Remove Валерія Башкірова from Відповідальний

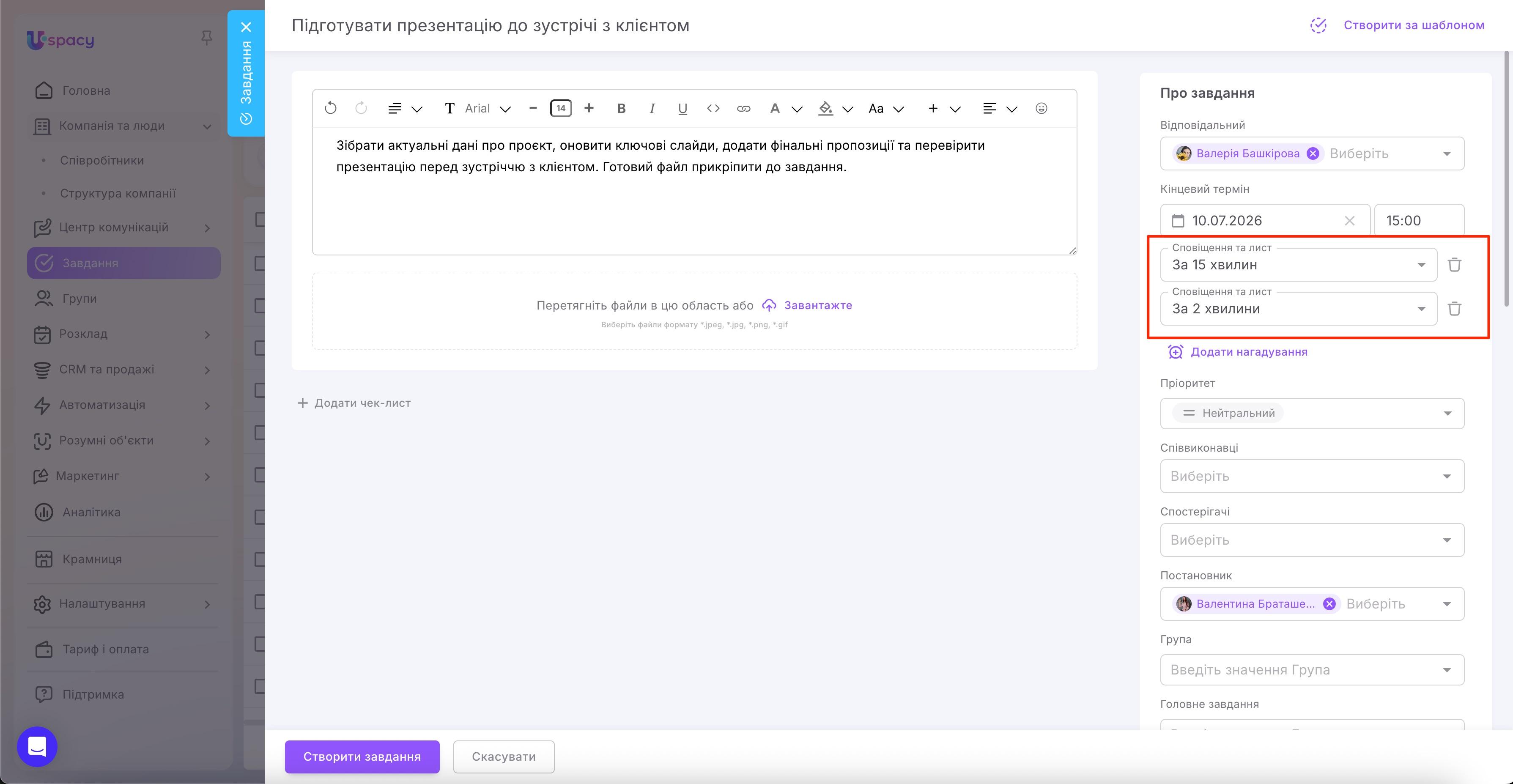tap(1313, 153)
